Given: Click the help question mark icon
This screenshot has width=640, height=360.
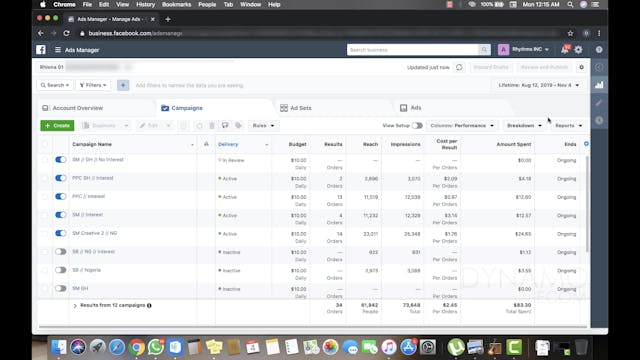Looking at the screenshot, I should (x=599, y=49).
